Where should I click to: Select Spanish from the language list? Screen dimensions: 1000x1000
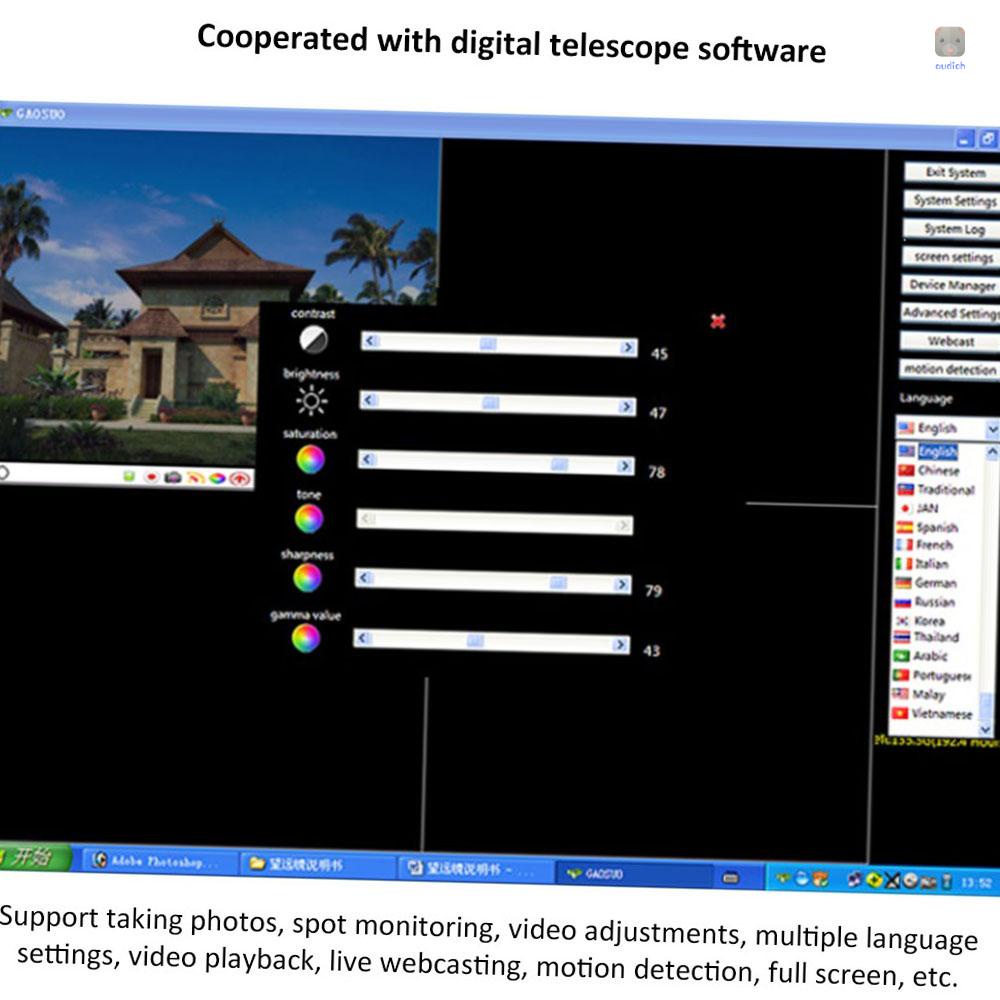coord(936,527)
